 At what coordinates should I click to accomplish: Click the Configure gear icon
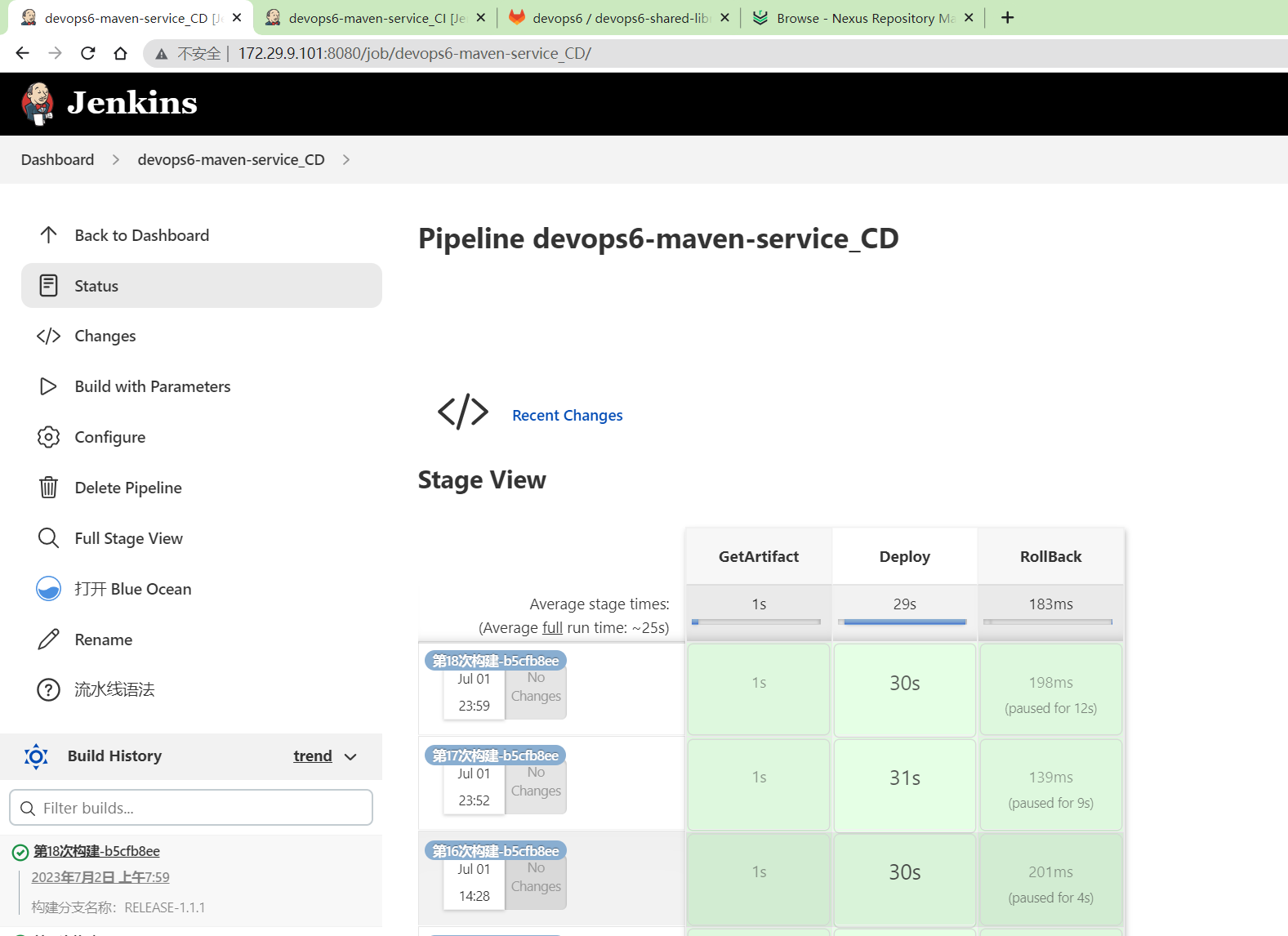click(48, 437)
